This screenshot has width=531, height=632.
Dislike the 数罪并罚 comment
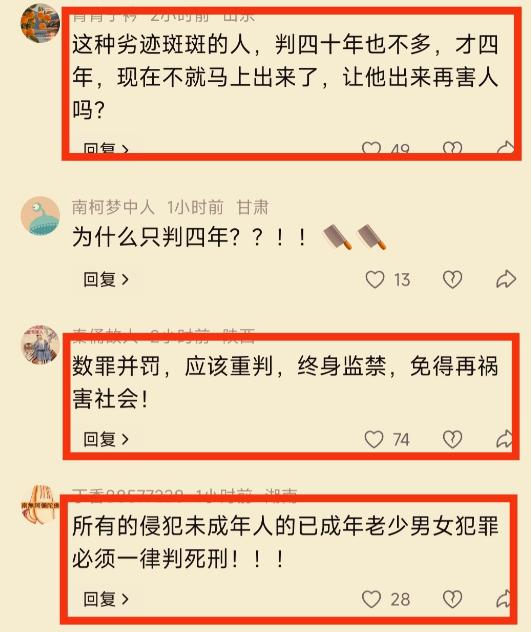click(x=452, y=439)
